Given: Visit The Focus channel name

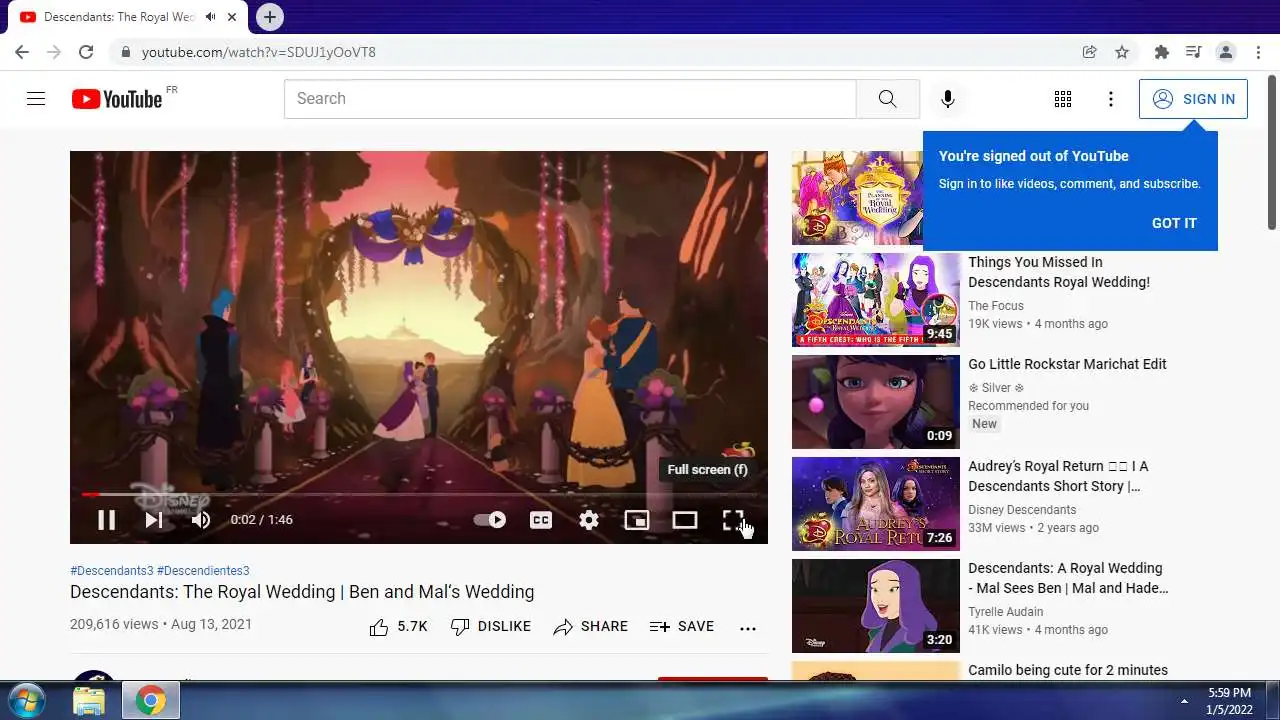Looking at the screenshot, I should (996, 306).
